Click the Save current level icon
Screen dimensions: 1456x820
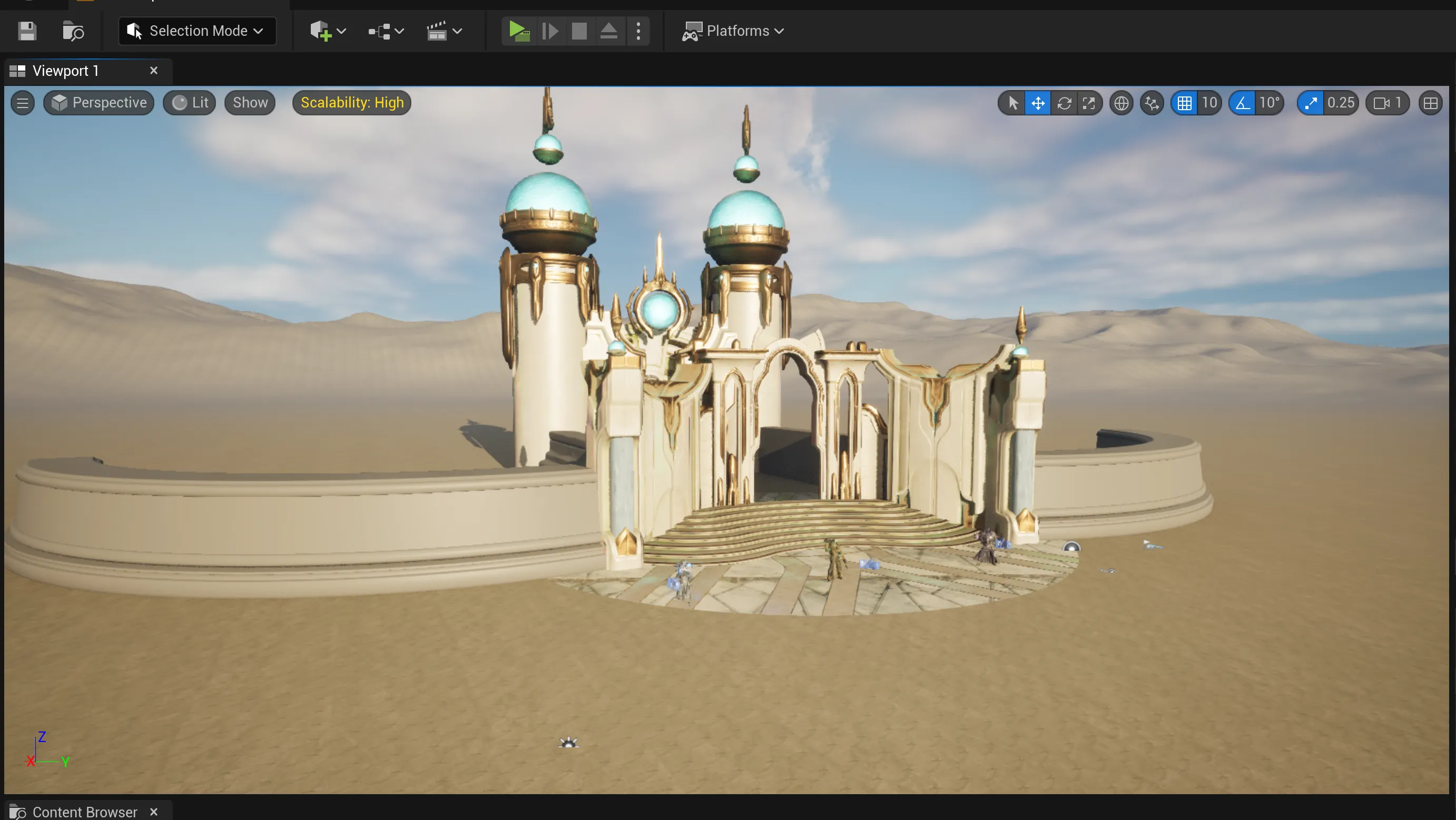tap(27, 31)
